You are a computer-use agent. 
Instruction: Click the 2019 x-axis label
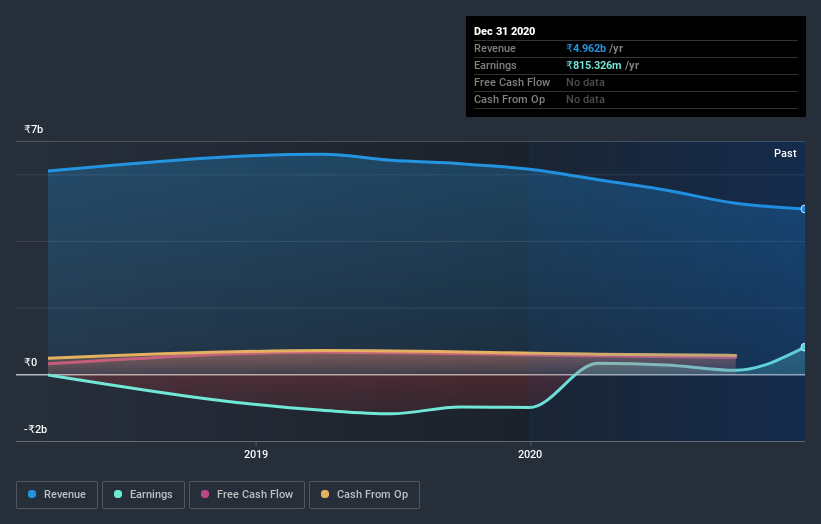coord(256,454)
